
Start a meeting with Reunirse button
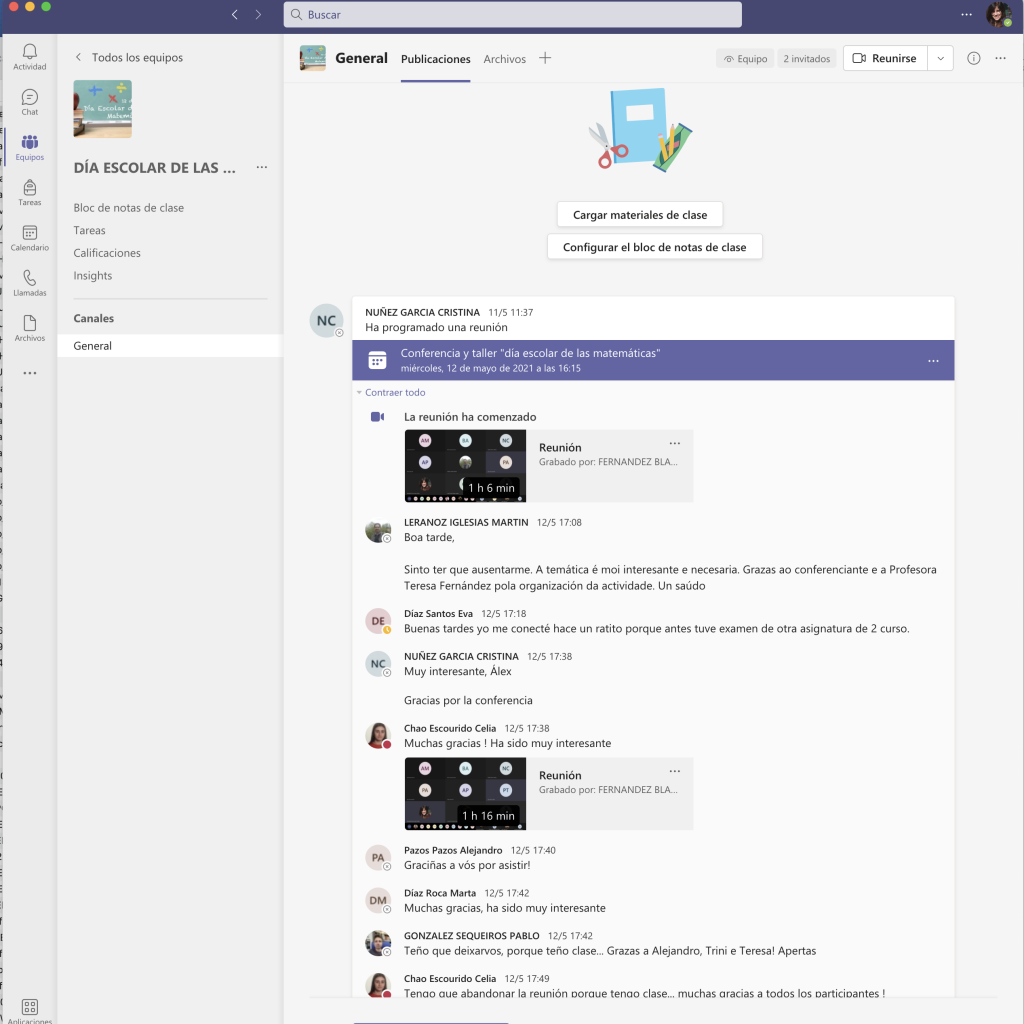click(x=885, y=59)
